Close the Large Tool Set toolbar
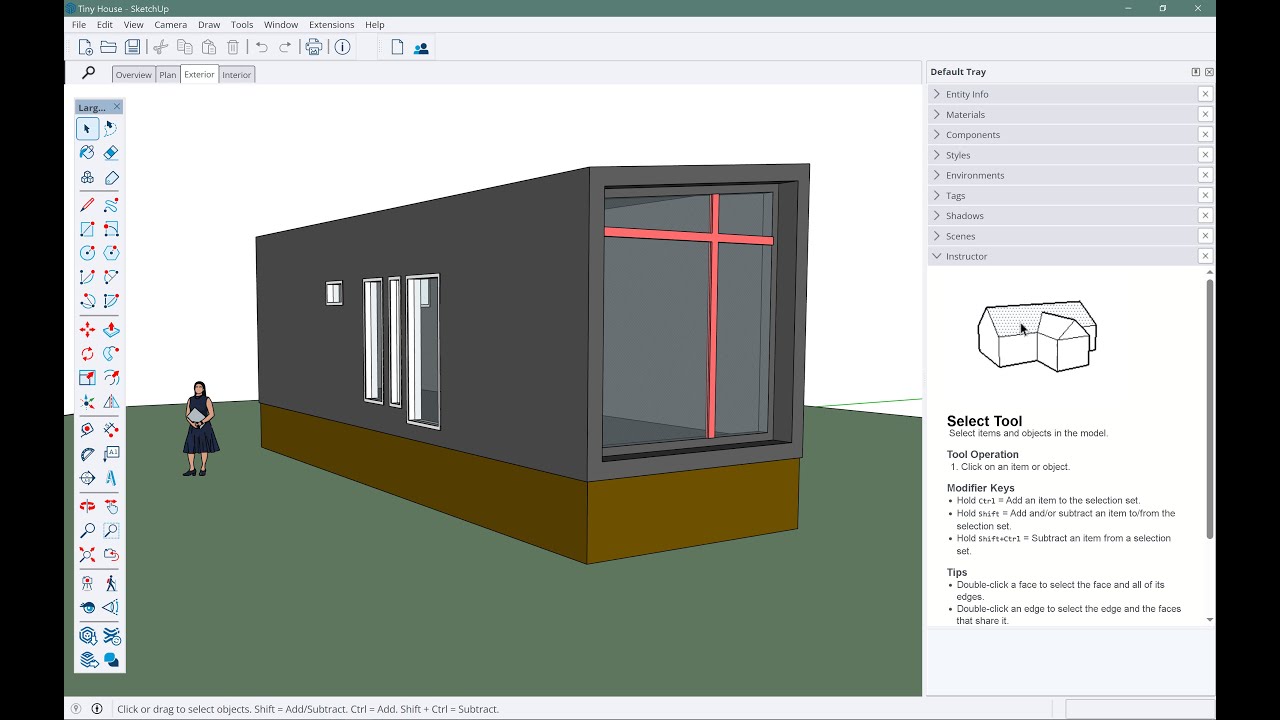The image size is (1280, 720). [x=117, y=107]
